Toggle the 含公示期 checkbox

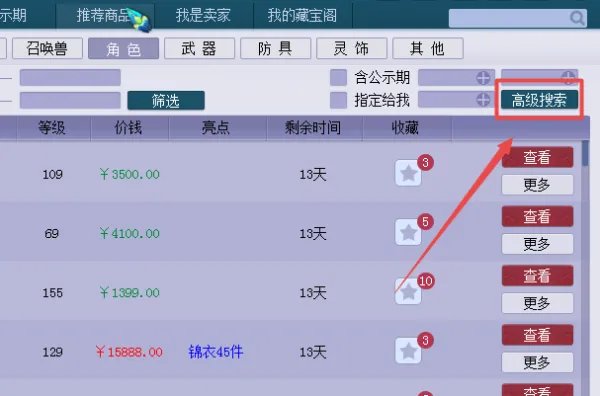[x=338, y=78]
